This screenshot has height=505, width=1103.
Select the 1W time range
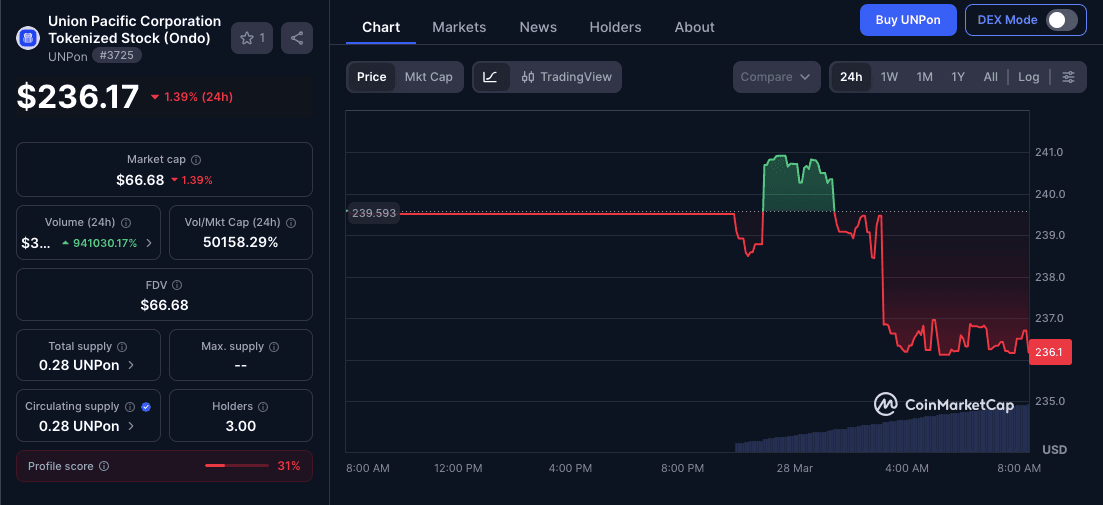pyautogui.click(x=889, y=77)
